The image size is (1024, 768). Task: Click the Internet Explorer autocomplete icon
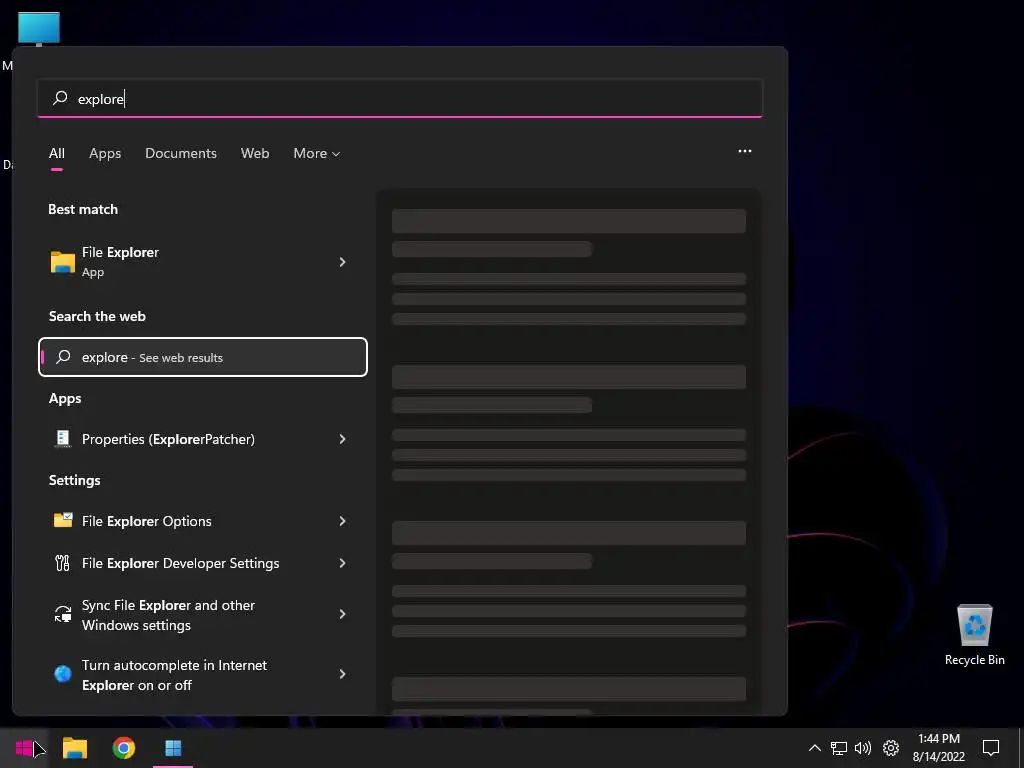[63, 674]
